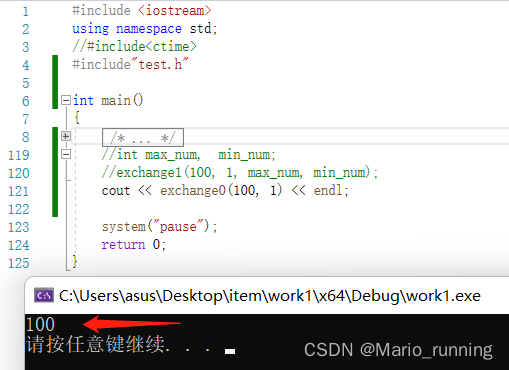Screen dimensions: 509x370
Task: Click the '请按任意键继续' console prompt
Action: coord(95,344)
